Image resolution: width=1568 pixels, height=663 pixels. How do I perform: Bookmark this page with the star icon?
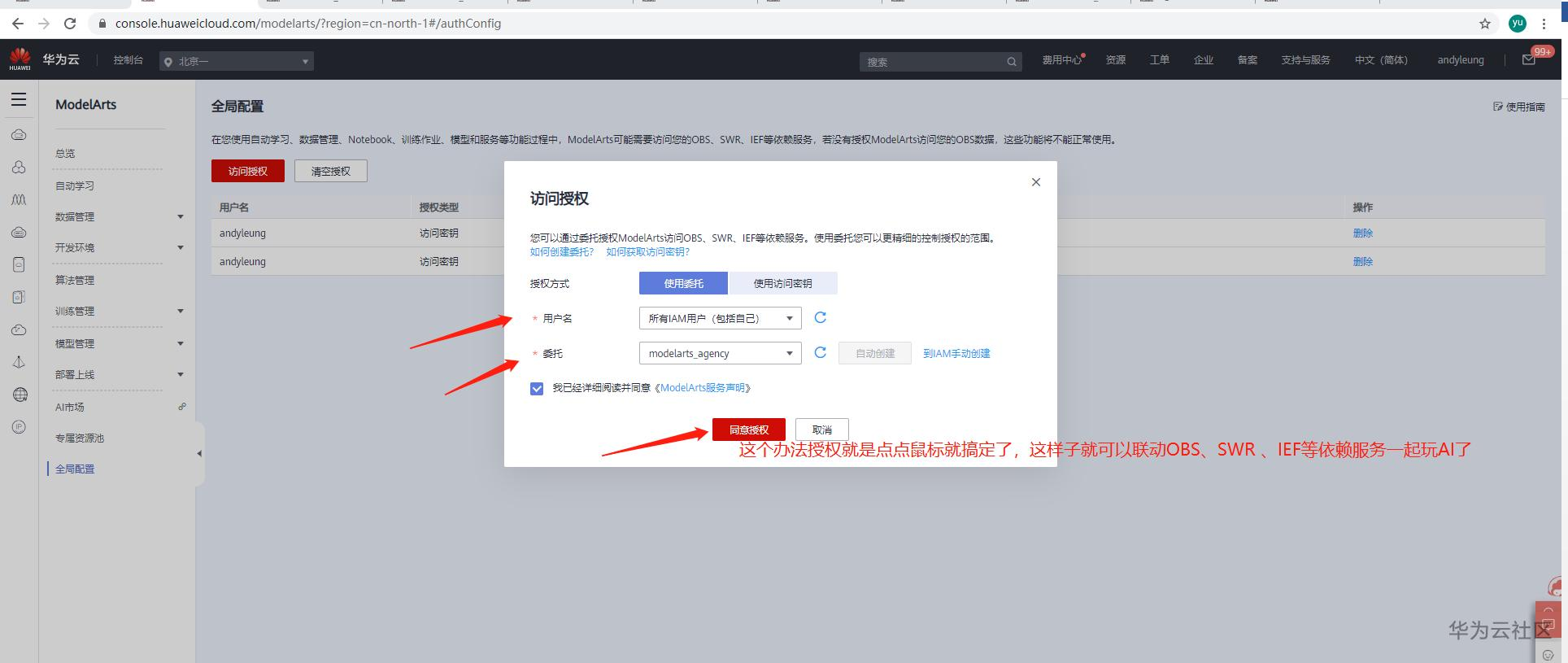[x=1485, y=24]
